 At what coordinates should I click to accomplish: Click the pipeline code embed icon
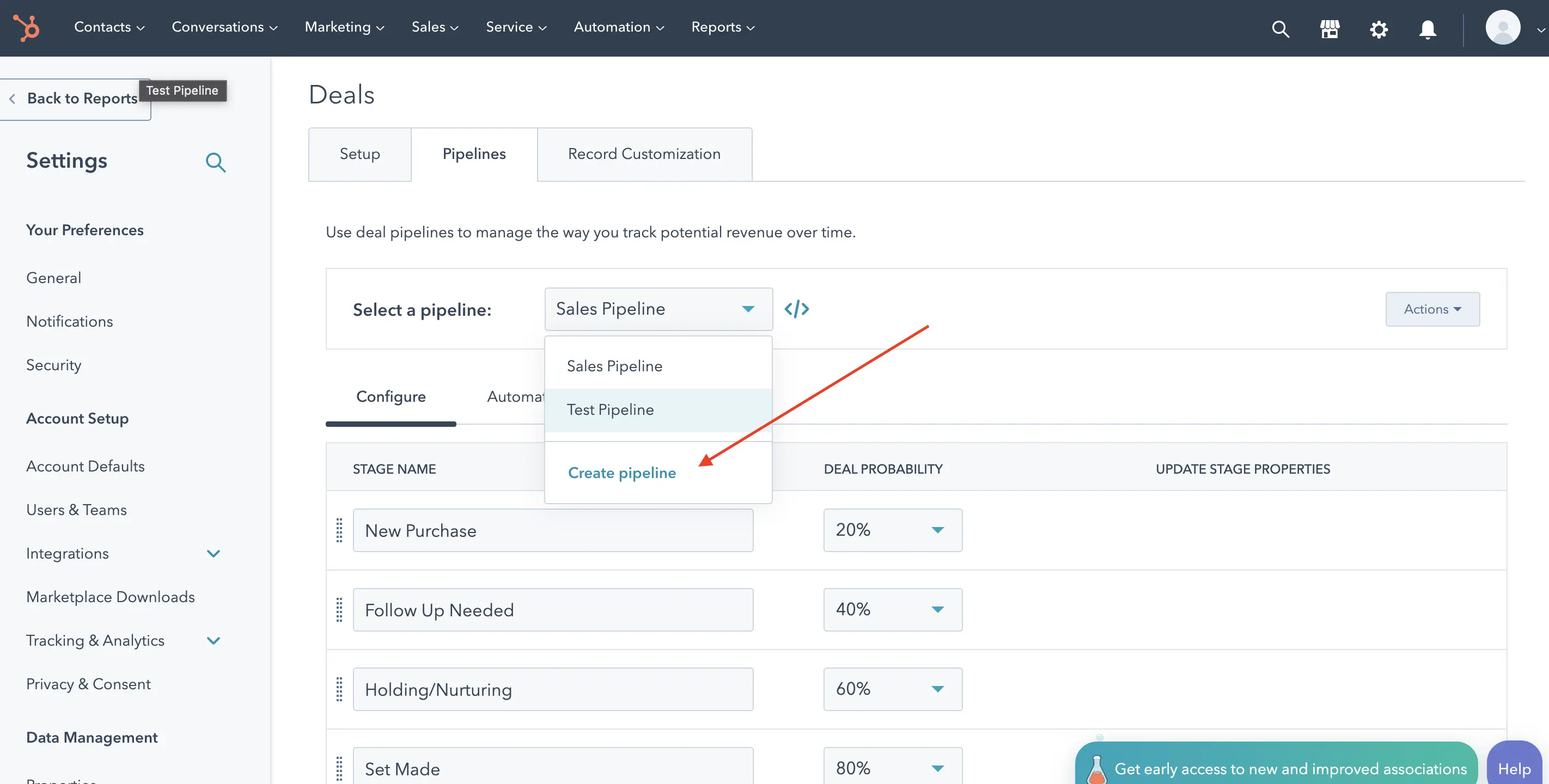(x=797, y=309)
